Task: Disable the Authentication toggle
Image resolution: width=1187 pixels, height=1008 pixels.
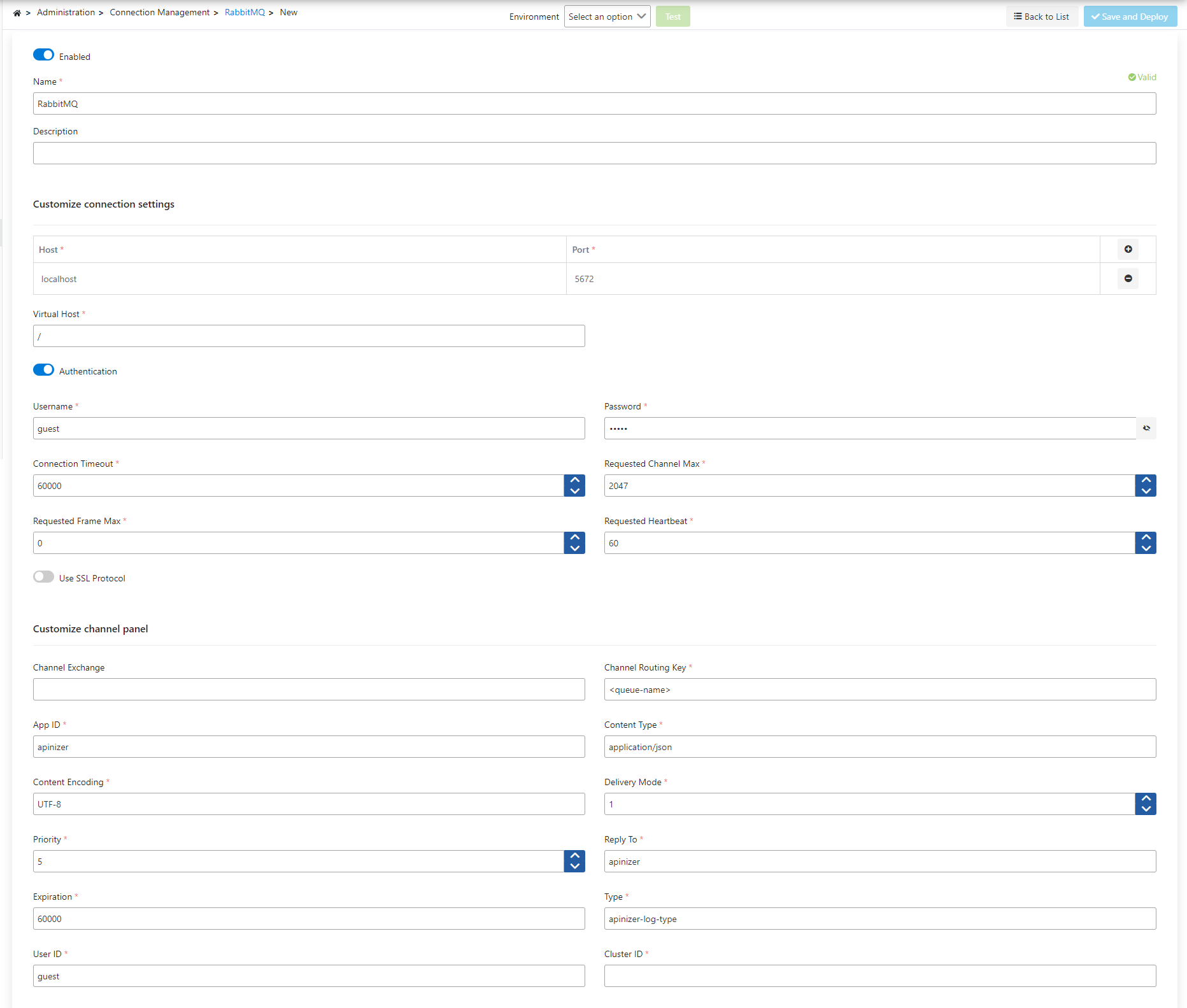Action: pyautogui.click(x=43, y=370)
